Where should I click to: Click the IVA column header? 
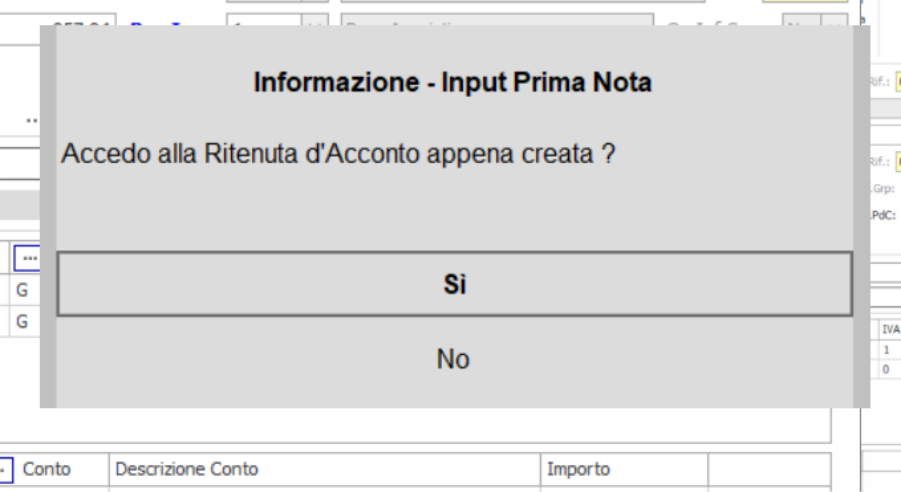890,329
